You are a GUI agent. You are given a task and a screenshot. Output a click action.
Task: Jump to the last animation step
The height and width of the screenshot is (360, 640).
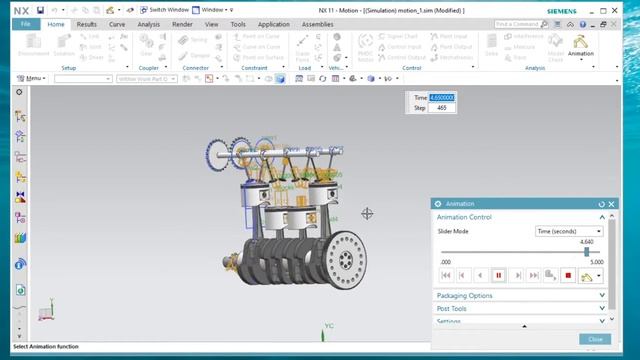[533, 276]
